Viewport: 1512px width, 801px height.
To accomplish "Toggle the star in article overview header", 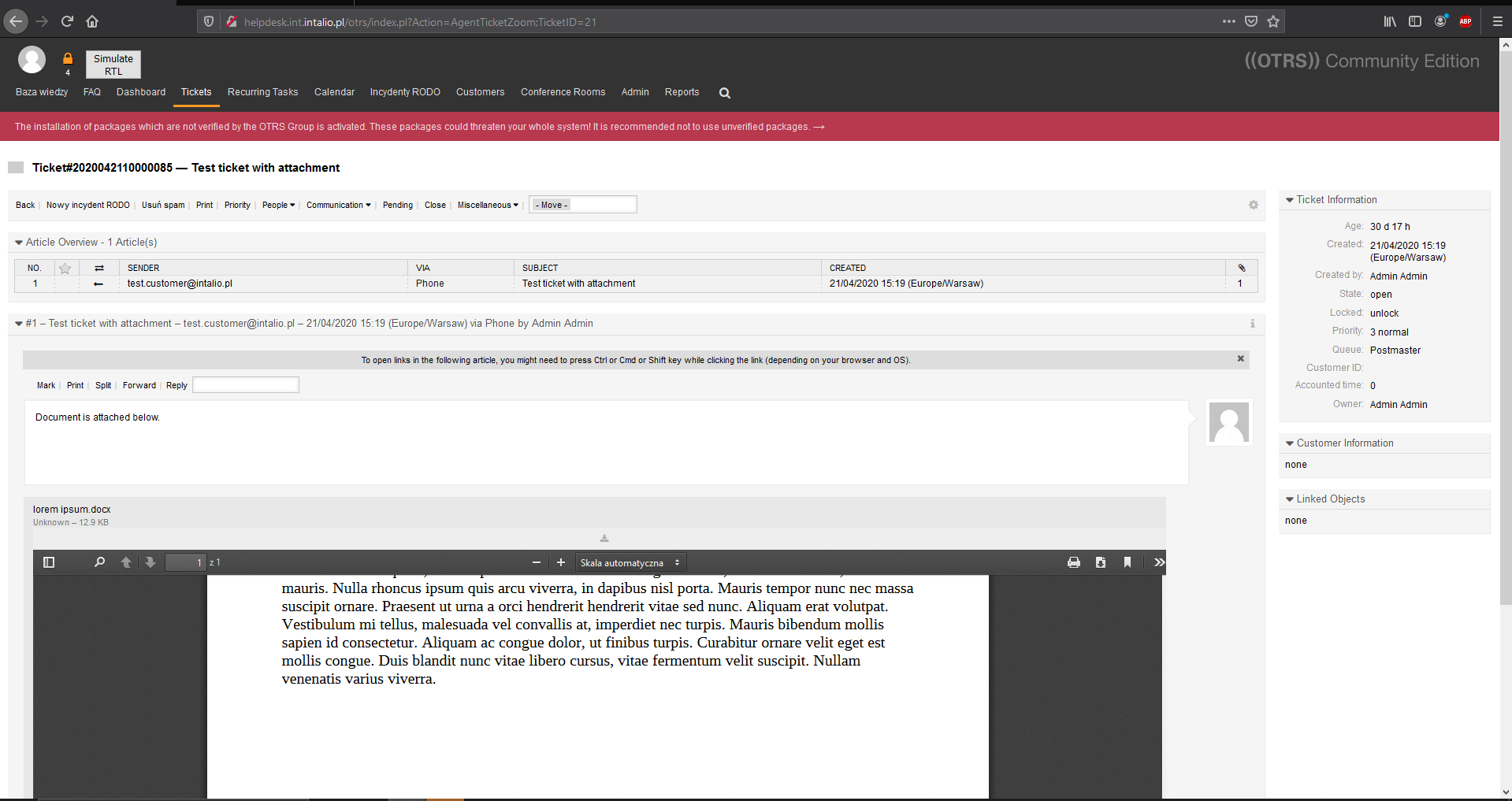I will point(65,269).
